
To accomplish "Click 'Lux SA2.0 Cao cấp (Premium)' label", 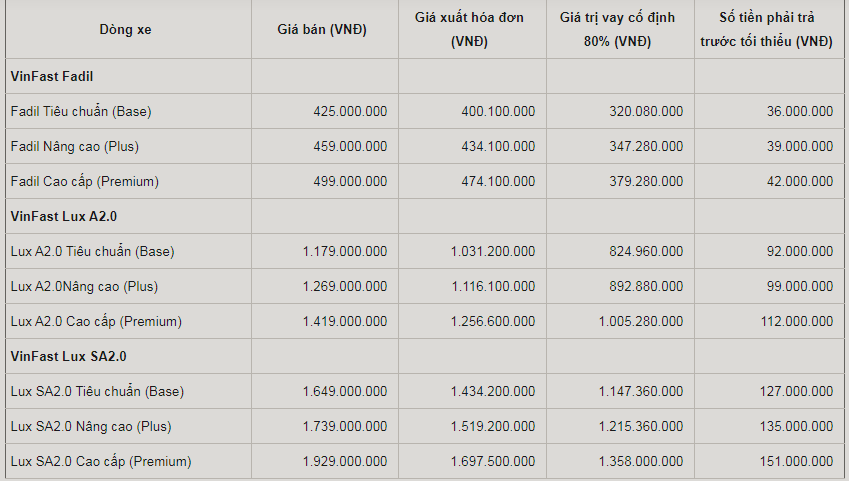I will pyautogui.click(x=101, y=462).
